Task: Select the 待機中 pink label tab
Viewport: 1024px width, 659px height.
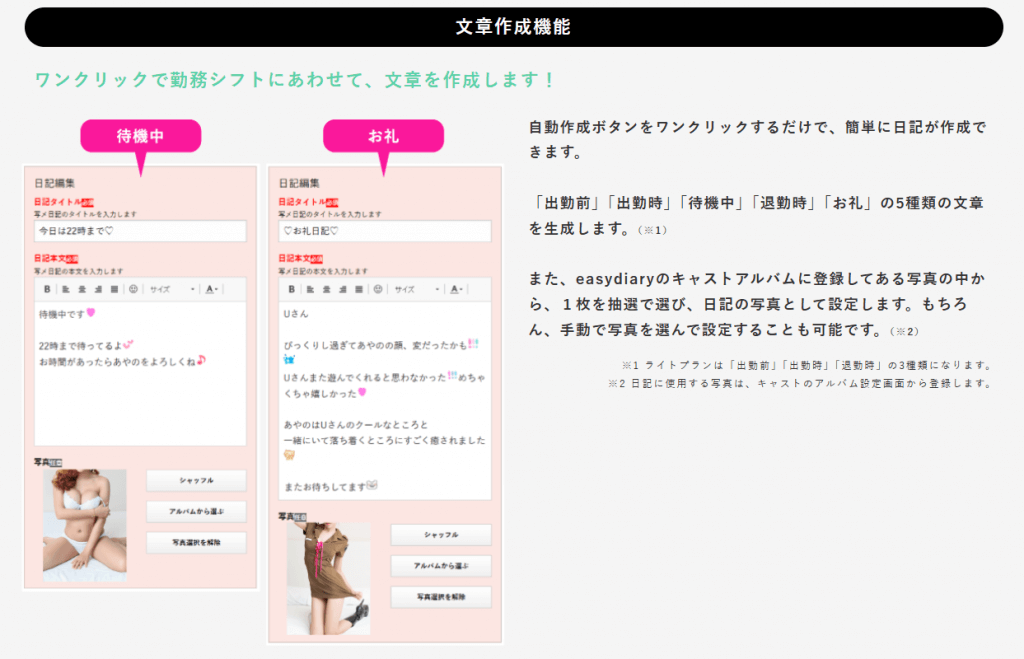Action: click(141, 136)
